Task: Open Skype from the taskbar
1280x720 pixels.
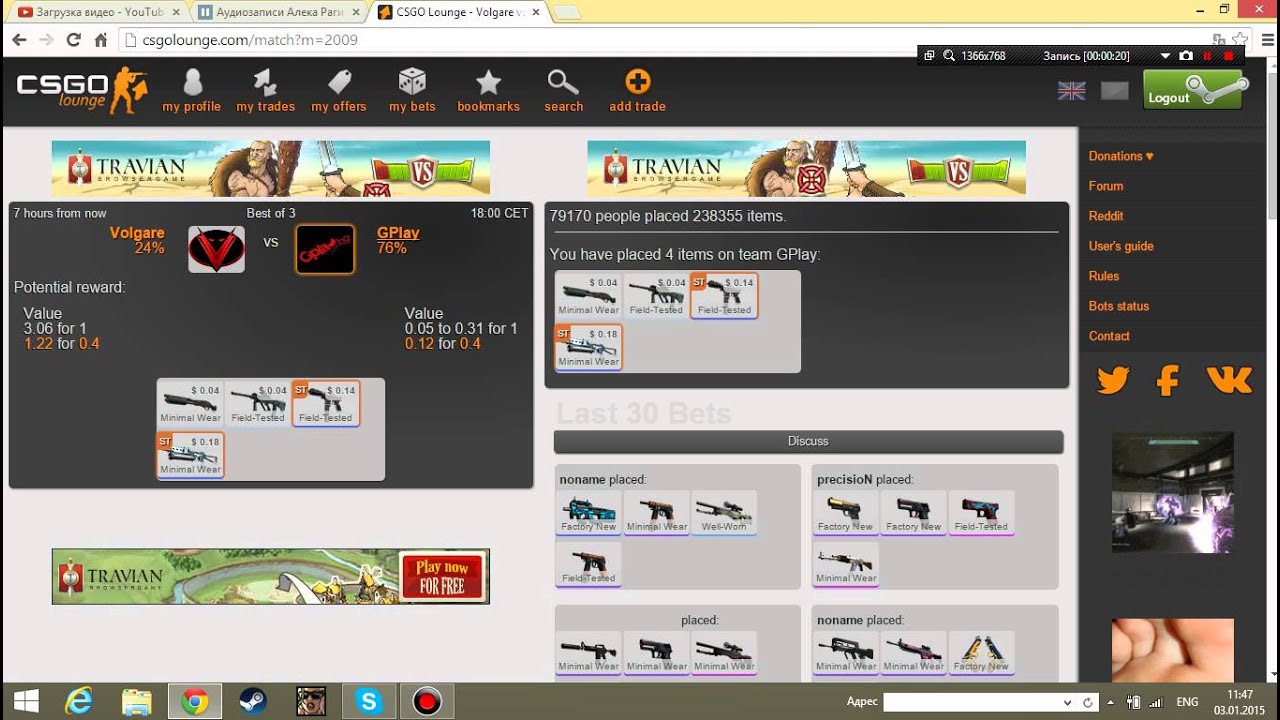Action: click(x=369, y=702)
